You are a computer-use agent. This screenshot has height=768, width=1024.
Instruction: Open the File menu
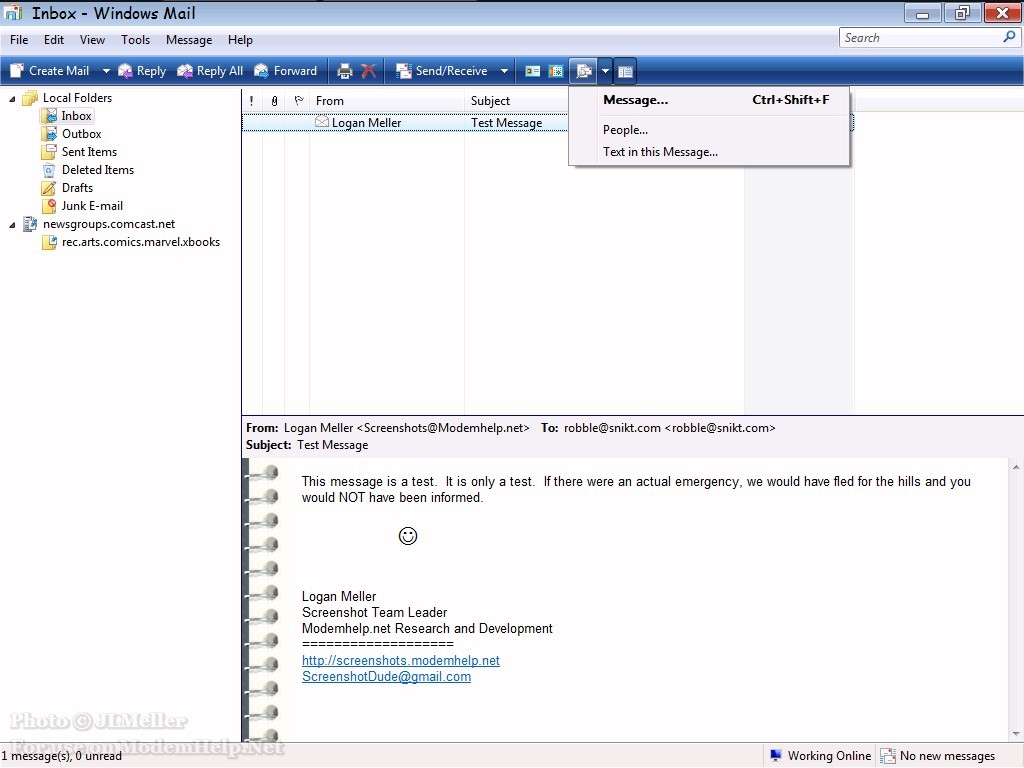19,40
